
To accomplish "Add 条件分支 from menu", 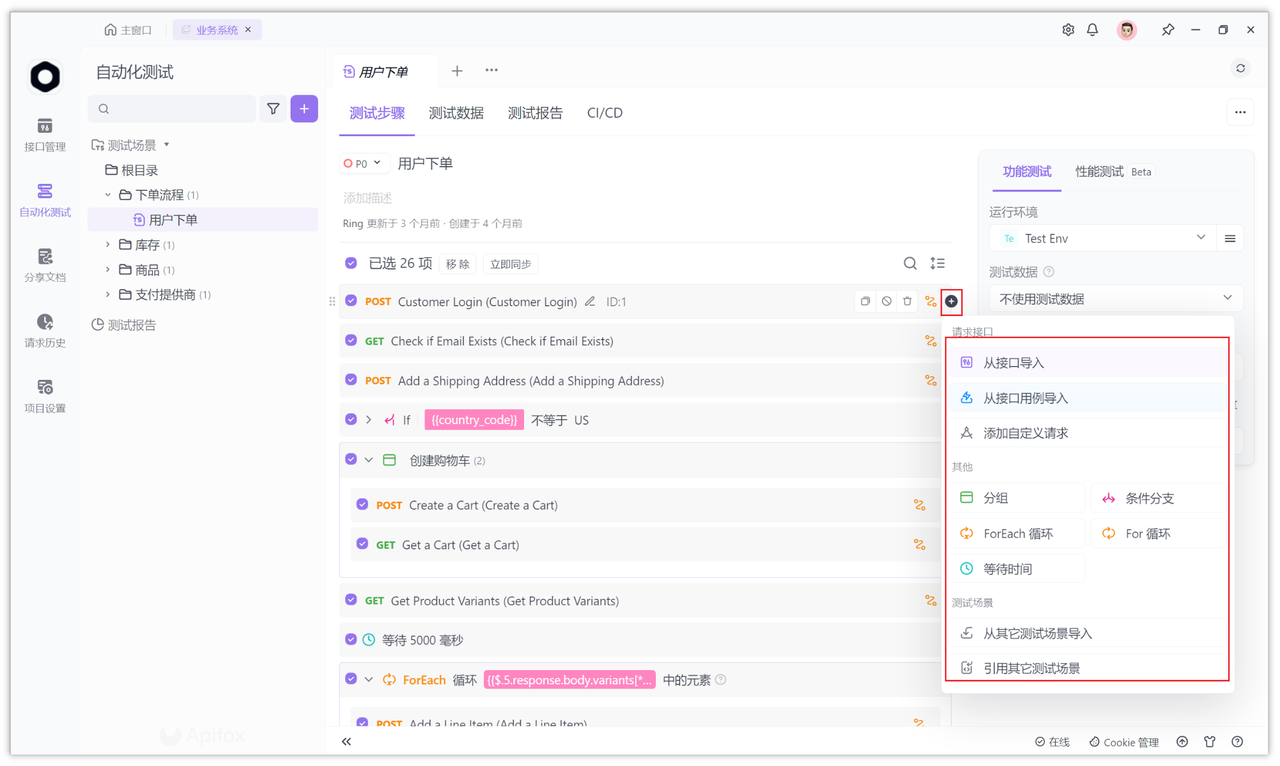I will pyautogui.click(x=1159, y=498).
